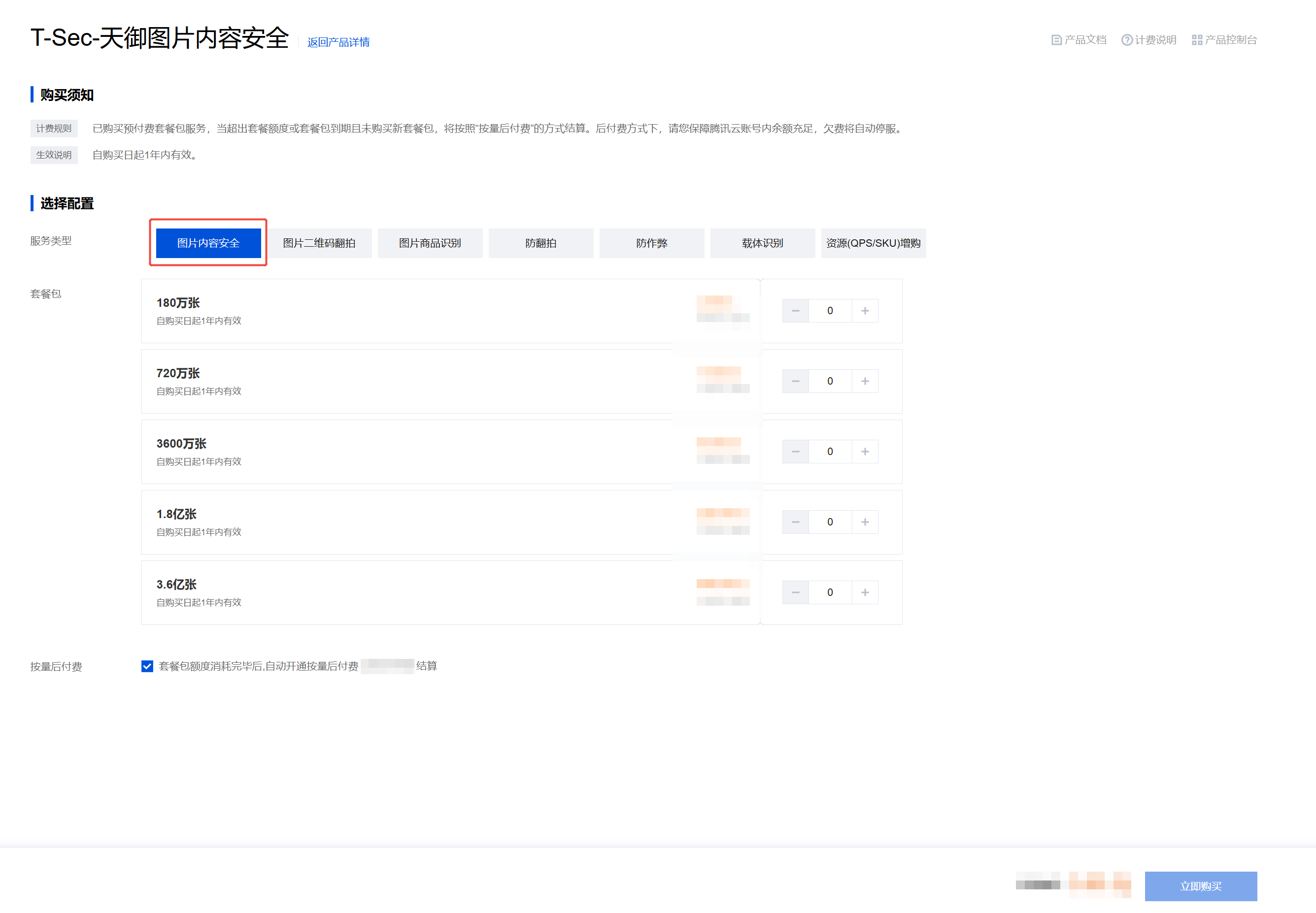This screenshot has height=913, width=1316.
Task: Open 产品控制台 link text
Action: pyautogui.click(x=1231, y=40)
